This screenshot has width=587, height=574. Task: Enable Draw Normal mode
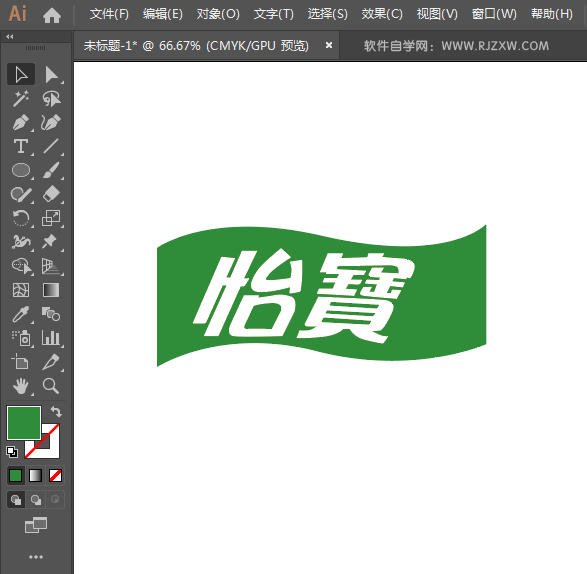click(x=16, y=499)
